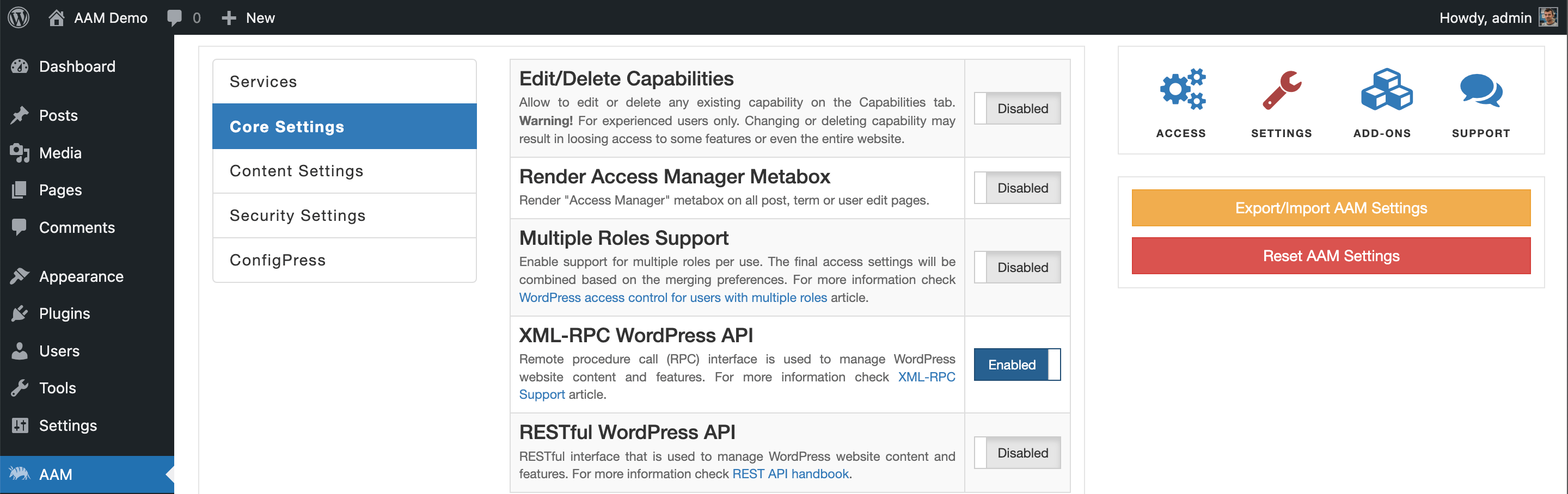Open Users menu label
Screen dimensions: 1568x494
pyautogui.click(x=59, y=351)
